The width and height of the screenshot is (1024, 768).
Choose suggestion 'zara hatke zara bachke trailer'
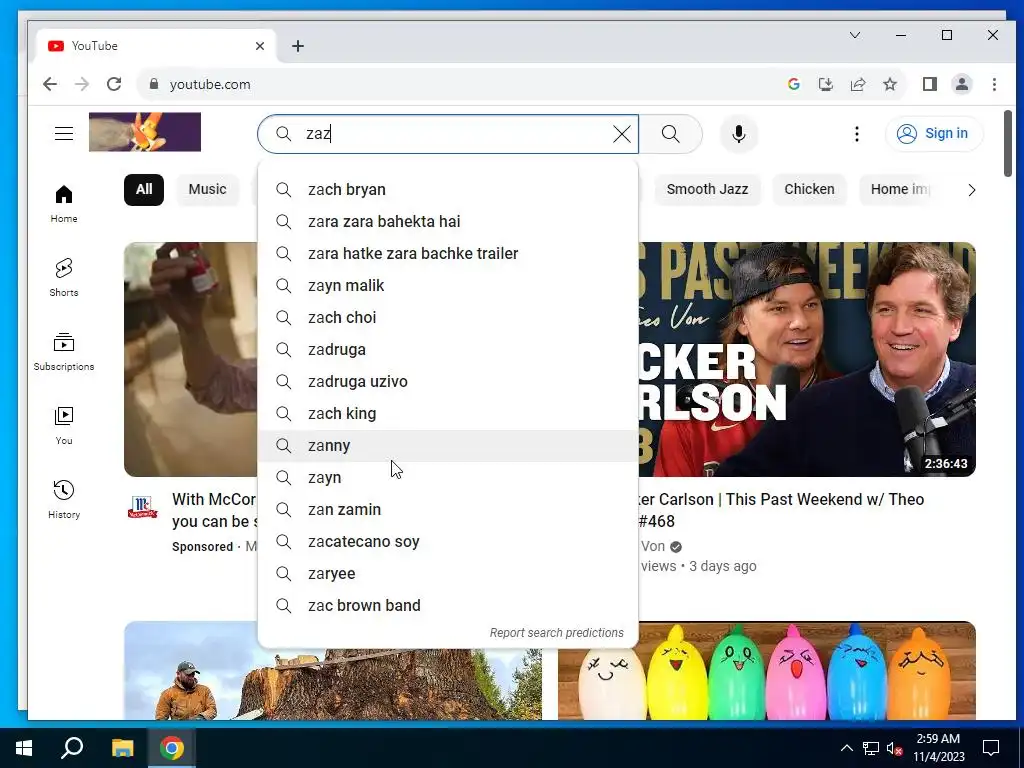pos(448,253)
